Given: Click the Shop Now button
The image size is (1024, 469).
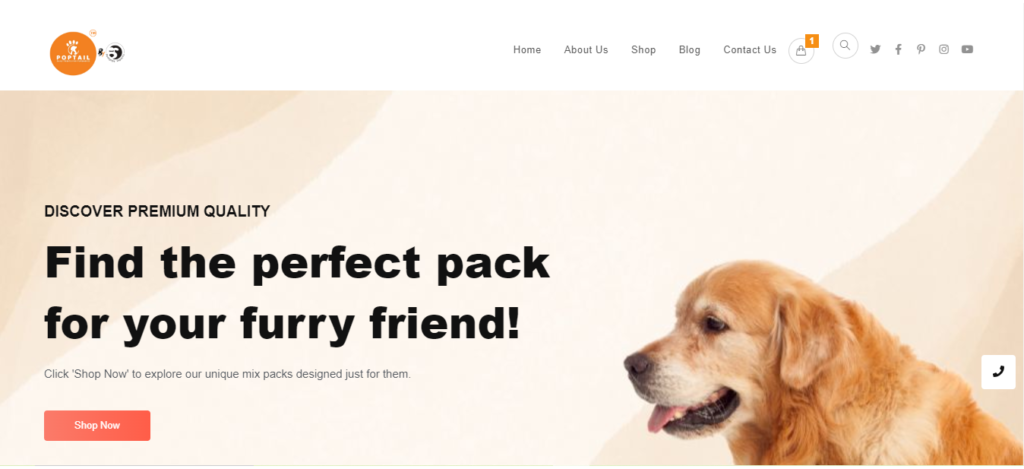Looking at the screenshot, I should pyautogui.click(x=97, y=426).
